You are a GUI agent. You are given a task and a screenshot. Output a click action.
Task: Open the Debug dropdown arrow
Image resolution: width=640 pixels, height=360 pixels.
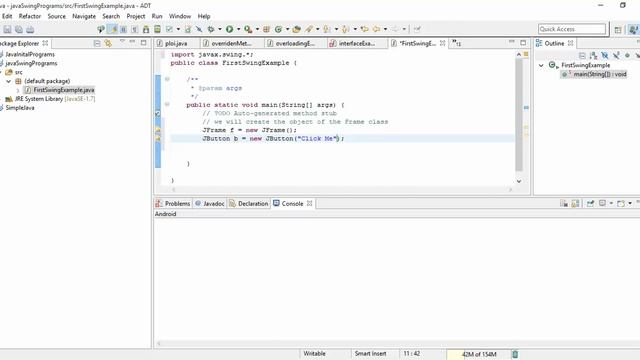tap(220, 29)
